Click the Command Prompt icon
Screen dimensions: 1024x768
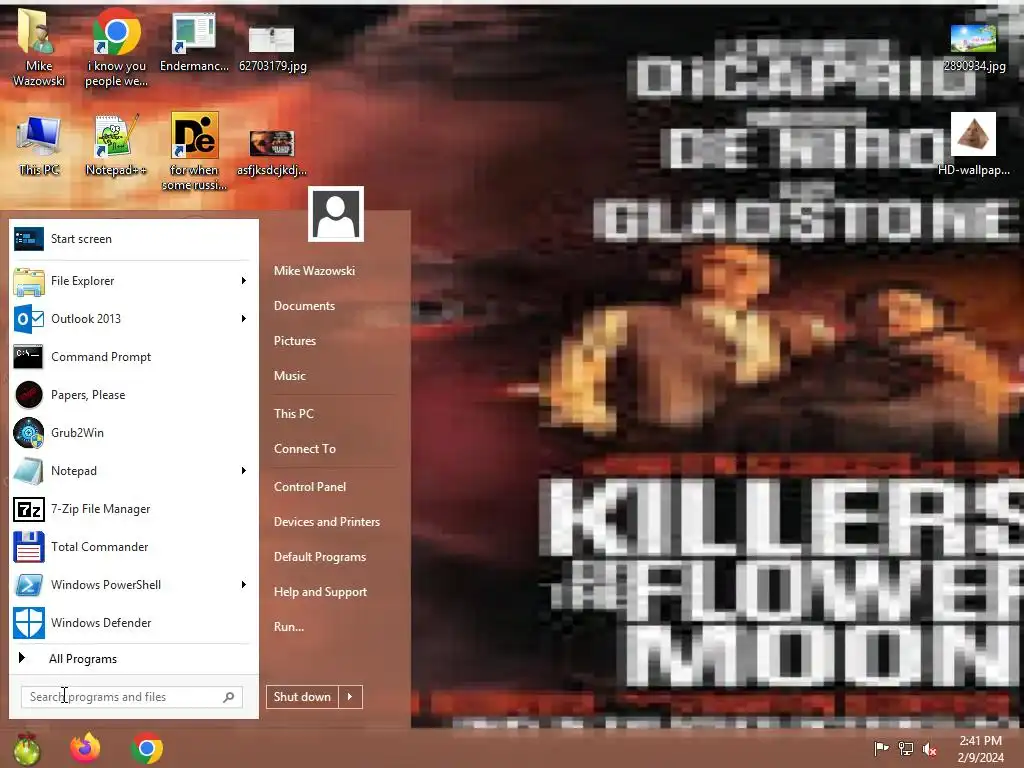(29, 357)
